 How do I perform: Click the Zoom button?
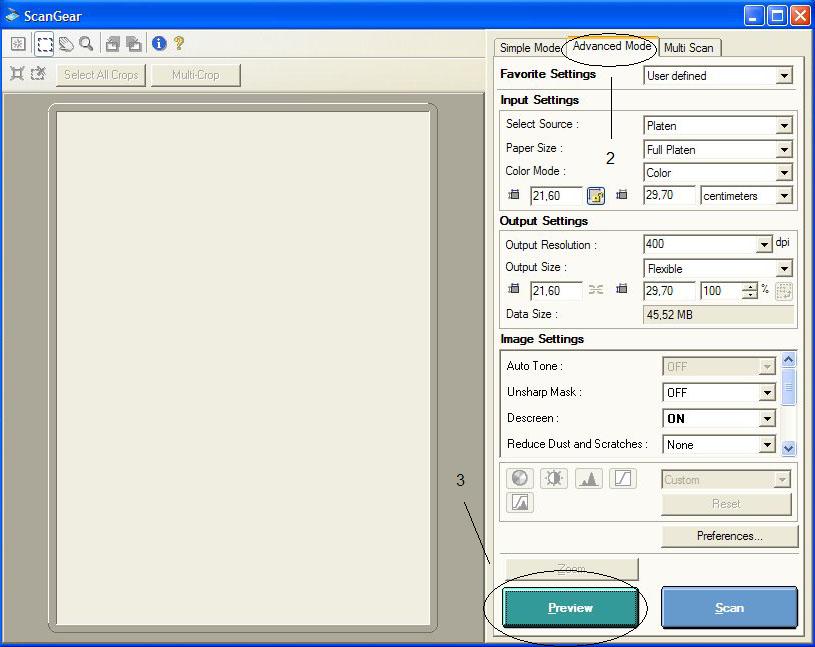tap(572, 569)
